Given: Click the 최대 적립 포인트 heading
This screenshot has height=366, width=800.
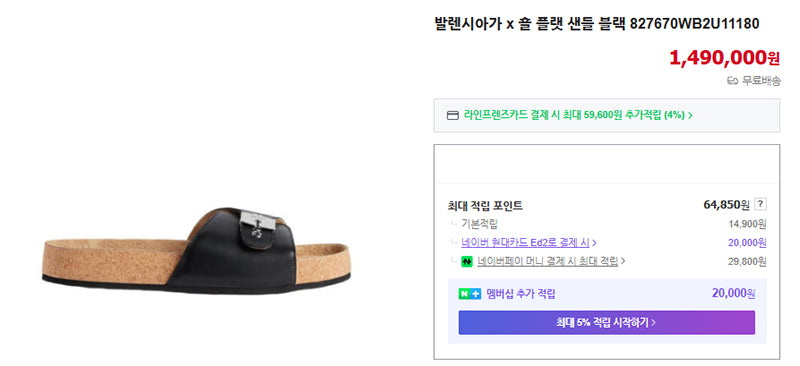Looking at the screenshot, I should tap(485, 206).
